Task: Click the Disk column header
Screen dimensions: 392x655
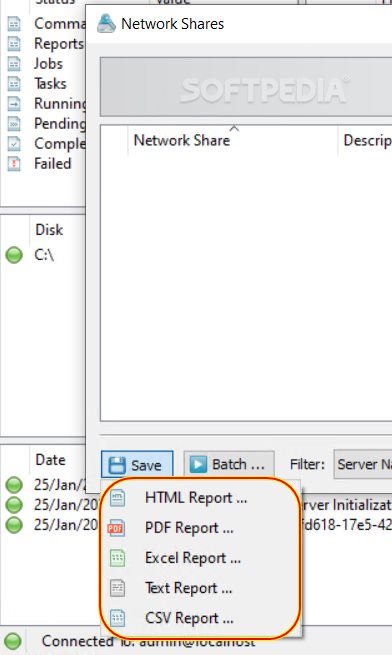Action: tap(58, 229)
